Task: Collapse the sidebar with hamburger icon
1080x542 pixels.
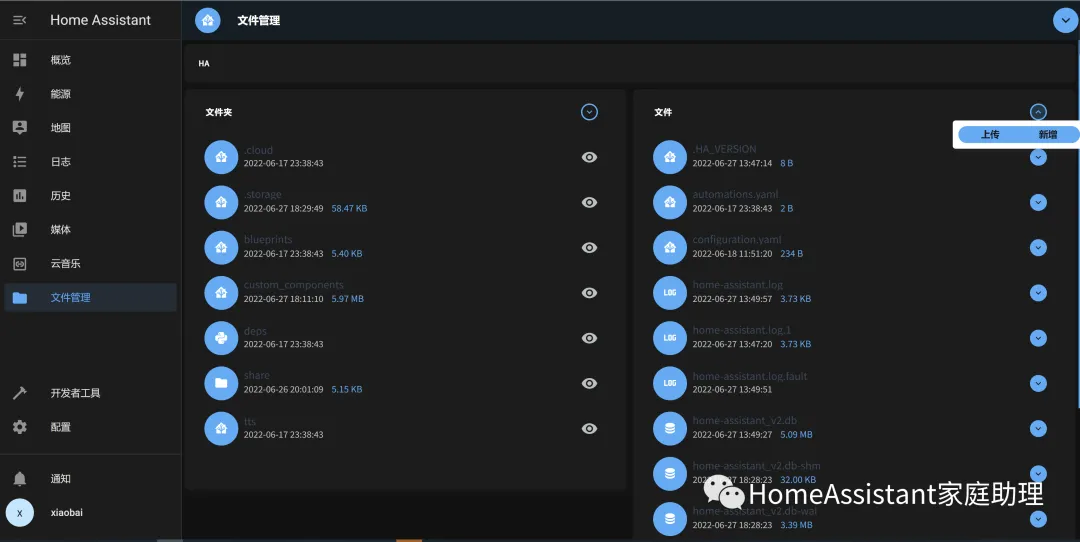Action: point(20,20)
